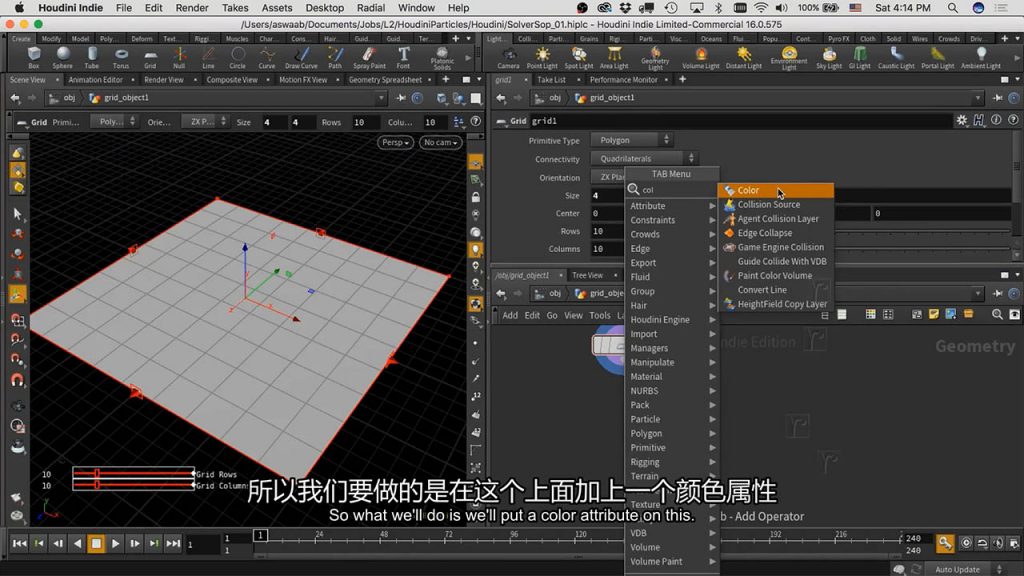Click the Font shelf tool

[x=404, y=57]
